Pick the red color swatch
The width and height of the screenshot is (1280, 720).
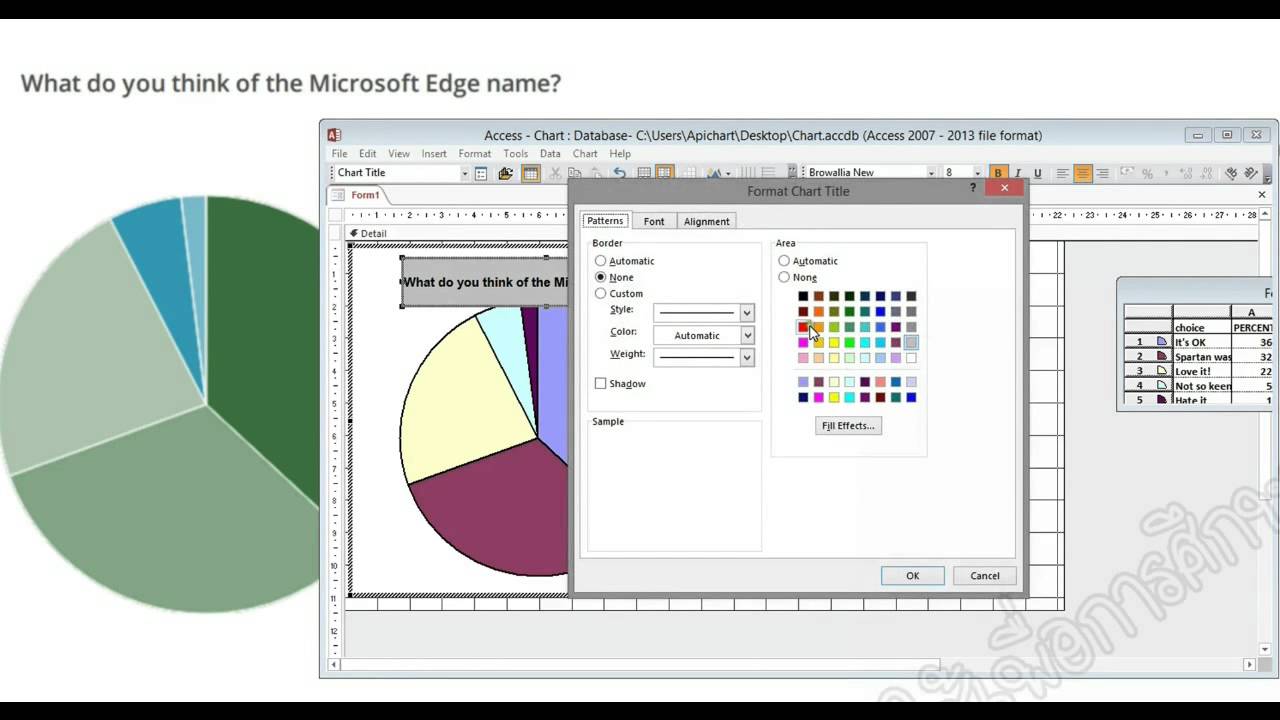tap(803, 327)
